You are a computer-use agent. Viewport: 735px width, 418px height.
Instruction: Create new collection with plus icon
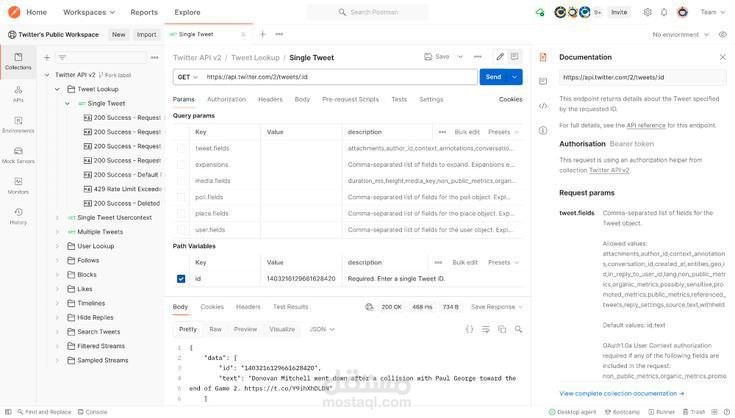[x=47, y=58]
